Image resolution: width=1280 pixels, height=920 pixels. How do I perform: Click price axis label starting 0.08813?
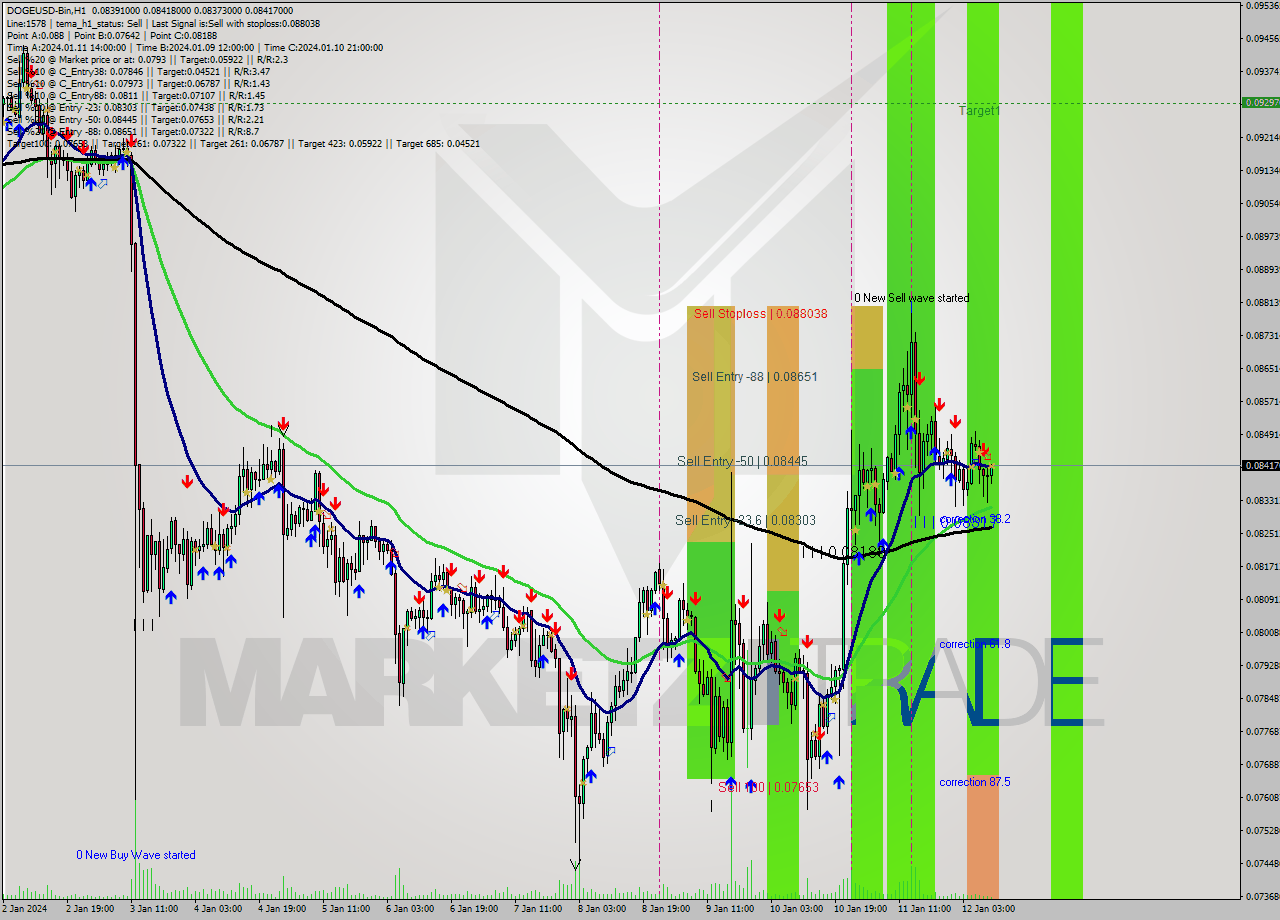[1262, 303]
